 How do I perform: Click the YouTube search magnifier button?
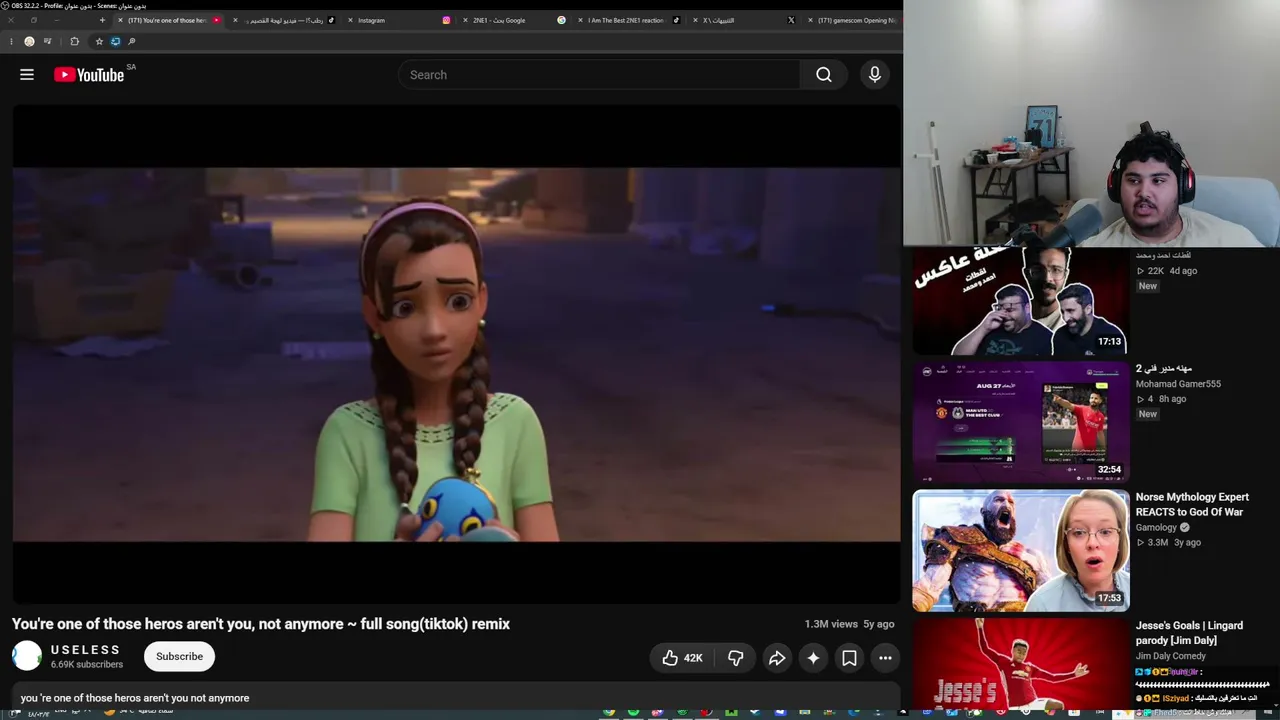tap(824, 75)
